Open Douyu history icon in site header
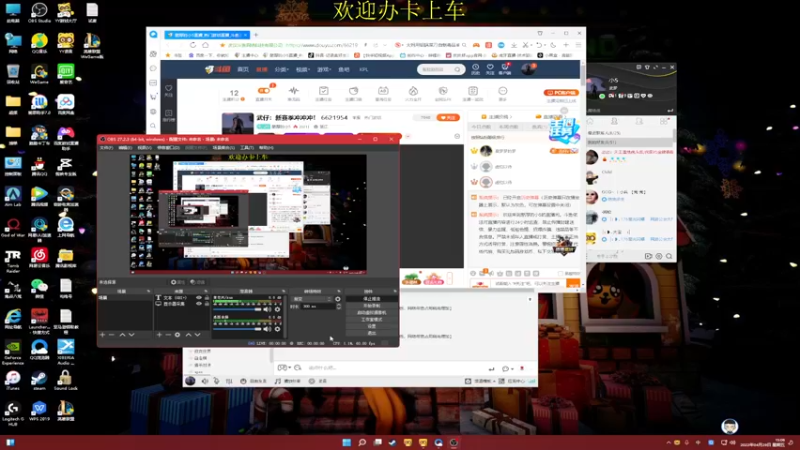This screenshot has height=450, width=800. (x=476, y=69)
